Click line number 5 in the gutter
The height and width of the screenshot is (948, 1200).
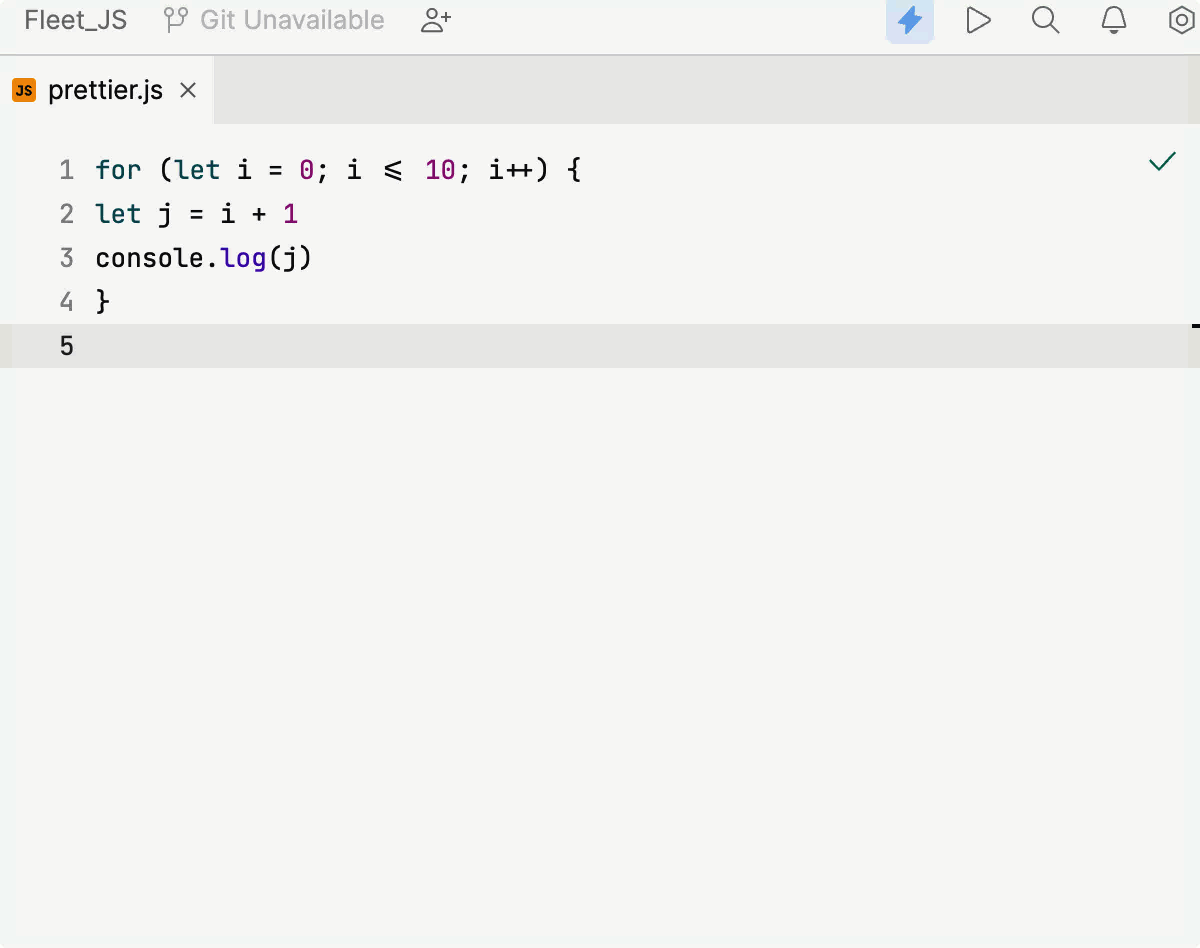pos(66,345)
